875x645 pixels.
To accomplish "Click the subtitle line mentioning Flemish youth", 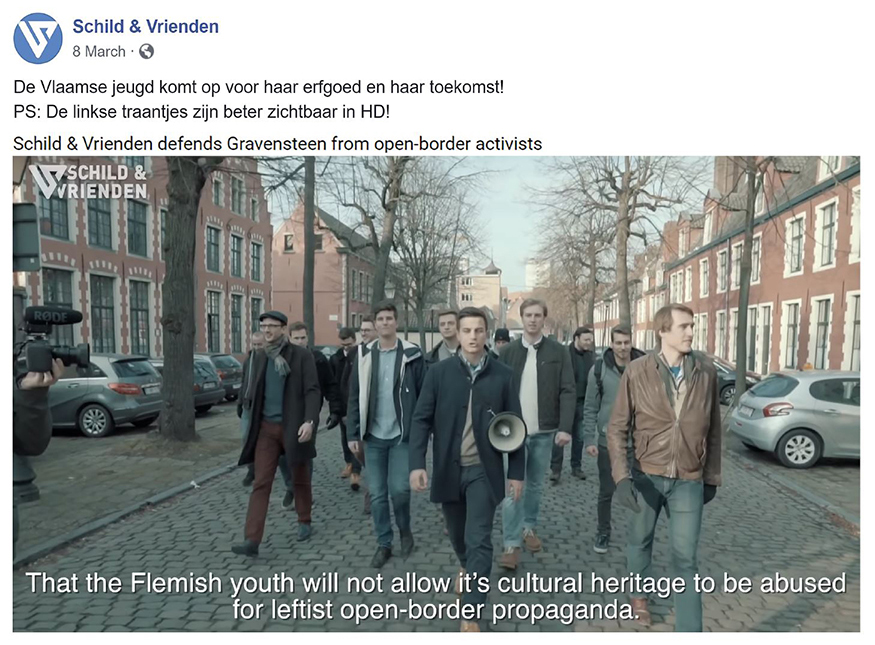I will point(436,583).
